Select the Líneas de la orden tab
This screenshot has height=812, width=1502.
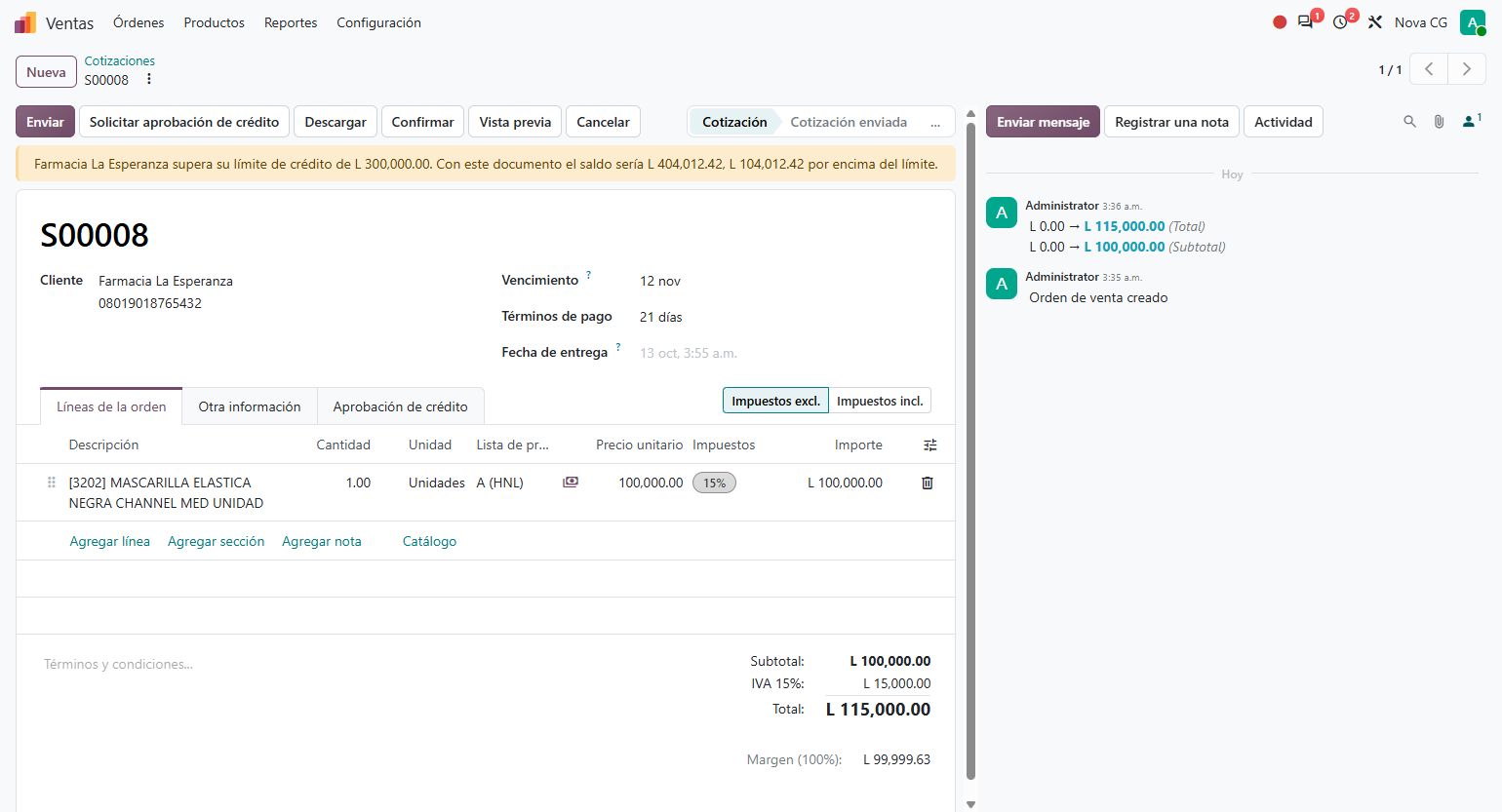pyautogui.click(x=111, y=406)
